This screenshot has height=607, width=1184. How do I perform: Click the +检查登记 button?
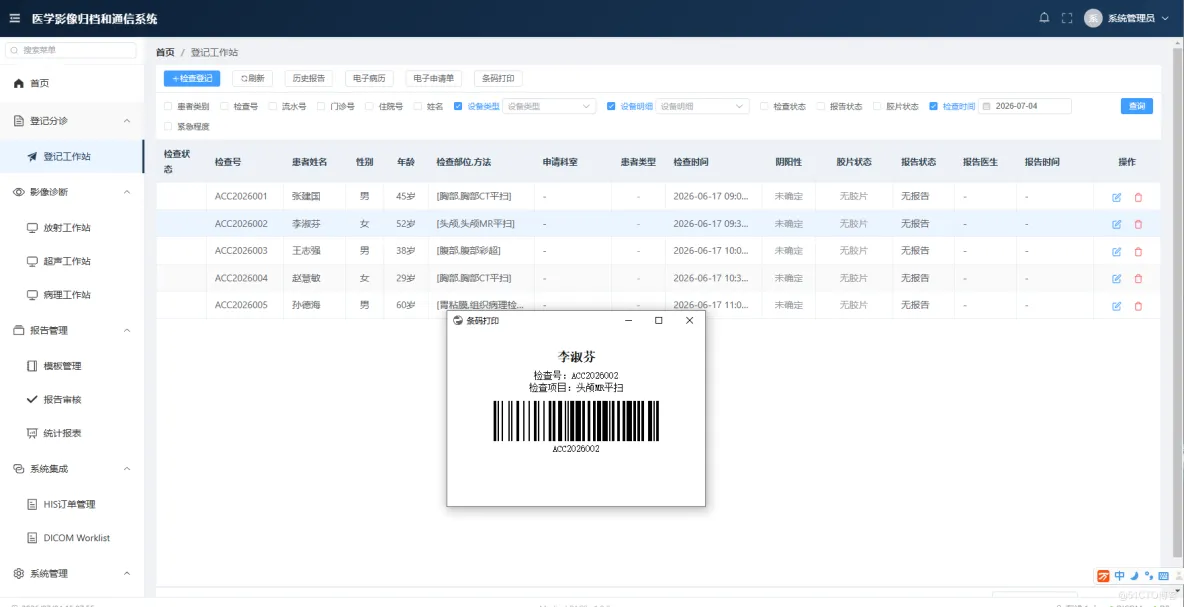[x=192, y=78]
